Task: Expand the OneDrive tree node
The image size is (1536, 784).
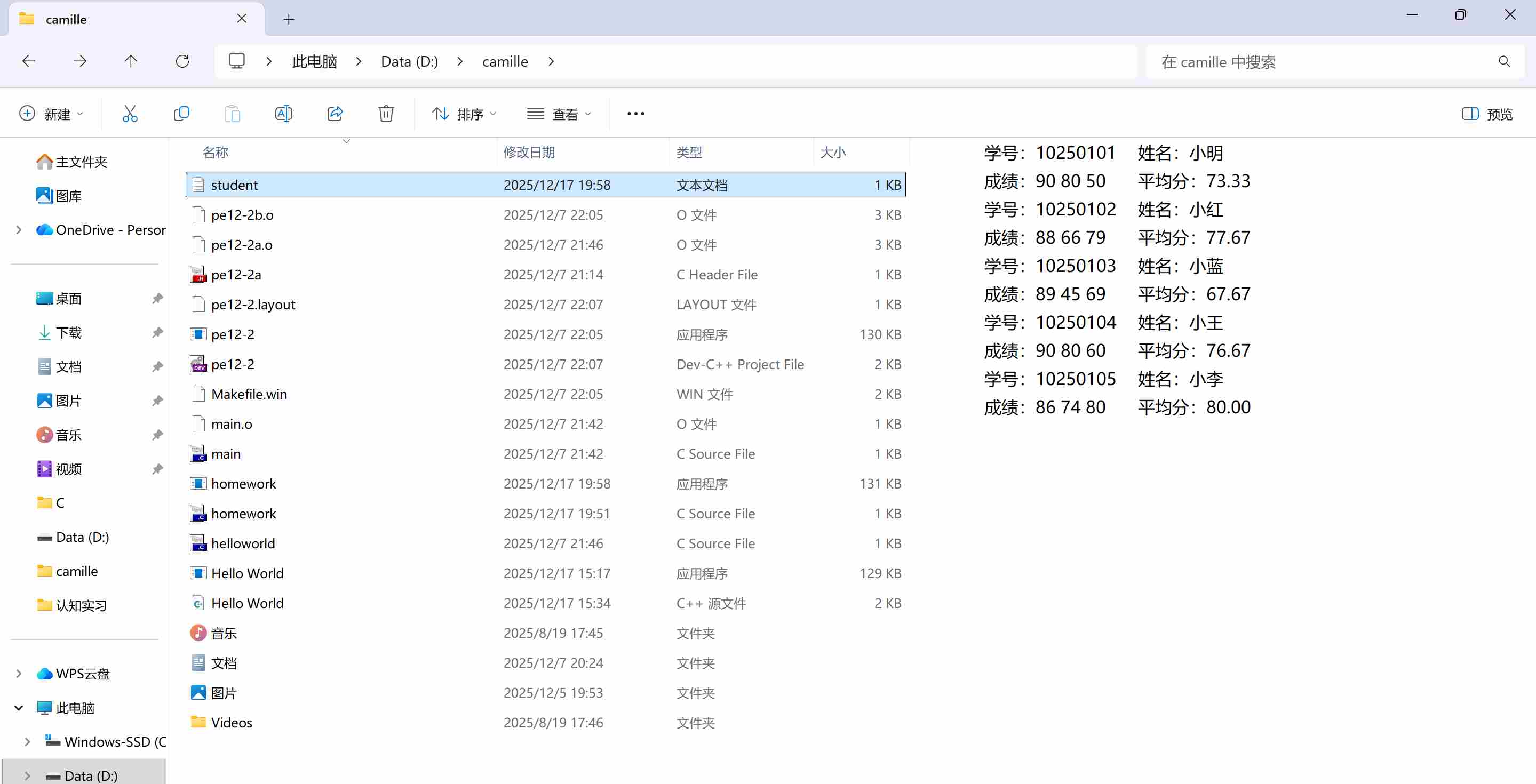Action: tap(19, 230)
